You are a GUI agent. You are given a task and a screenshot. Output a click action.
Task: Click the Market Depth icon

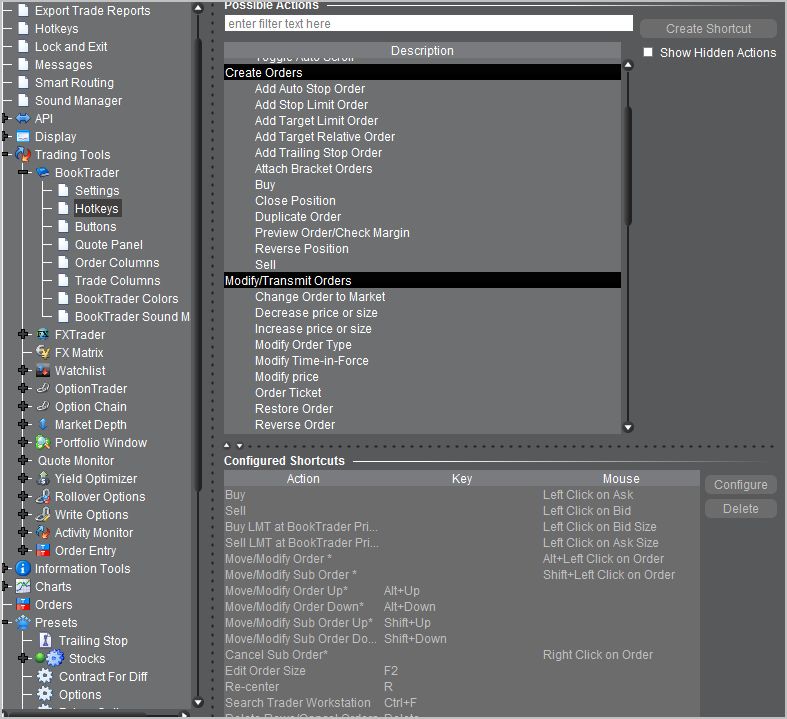click(x=43, y=424)
